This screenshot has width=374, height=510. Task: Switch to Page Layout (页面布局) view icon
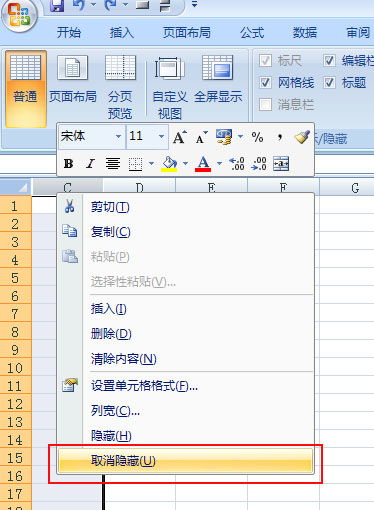click(73, 68)
